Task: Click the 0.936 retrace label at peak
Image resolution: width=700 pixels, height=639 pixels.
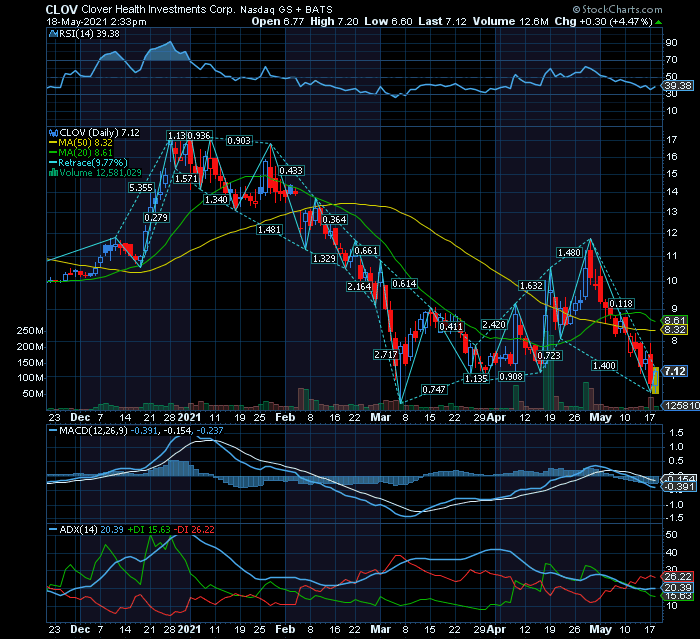Action: click(x=199, y=135)
